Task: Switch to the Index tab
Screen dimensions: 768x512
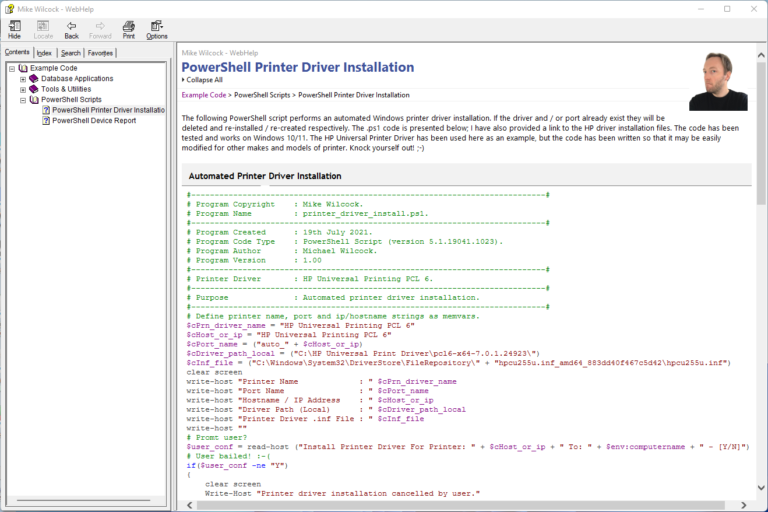Action: pyautogui.click(x=44, y=53)
